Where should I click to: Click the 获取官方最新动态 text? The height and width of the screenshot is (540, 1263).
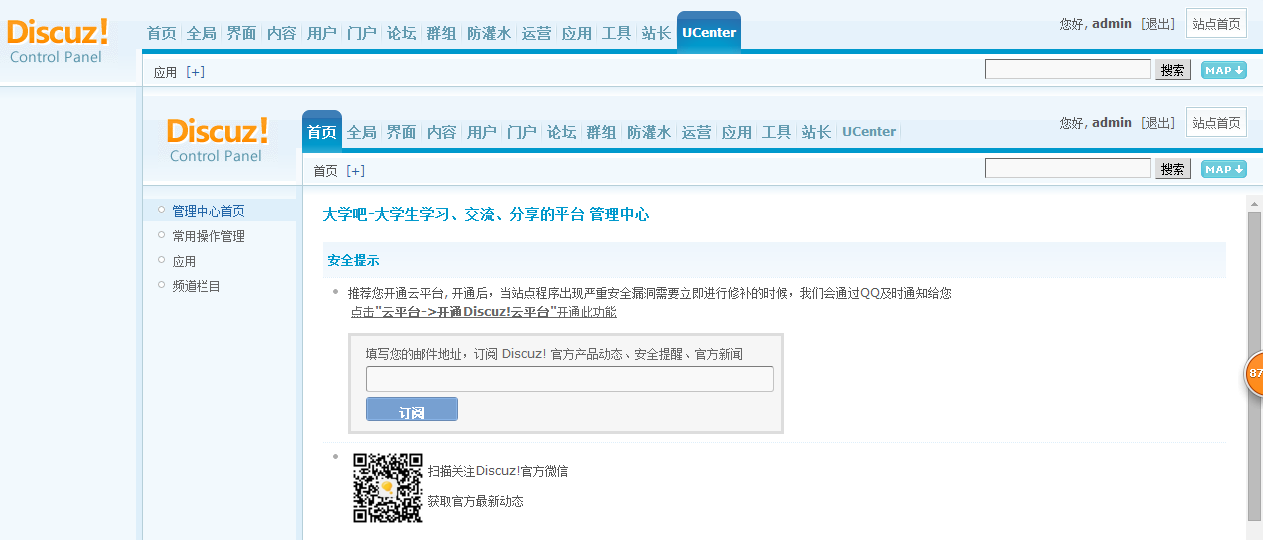[x=475, y=501]
